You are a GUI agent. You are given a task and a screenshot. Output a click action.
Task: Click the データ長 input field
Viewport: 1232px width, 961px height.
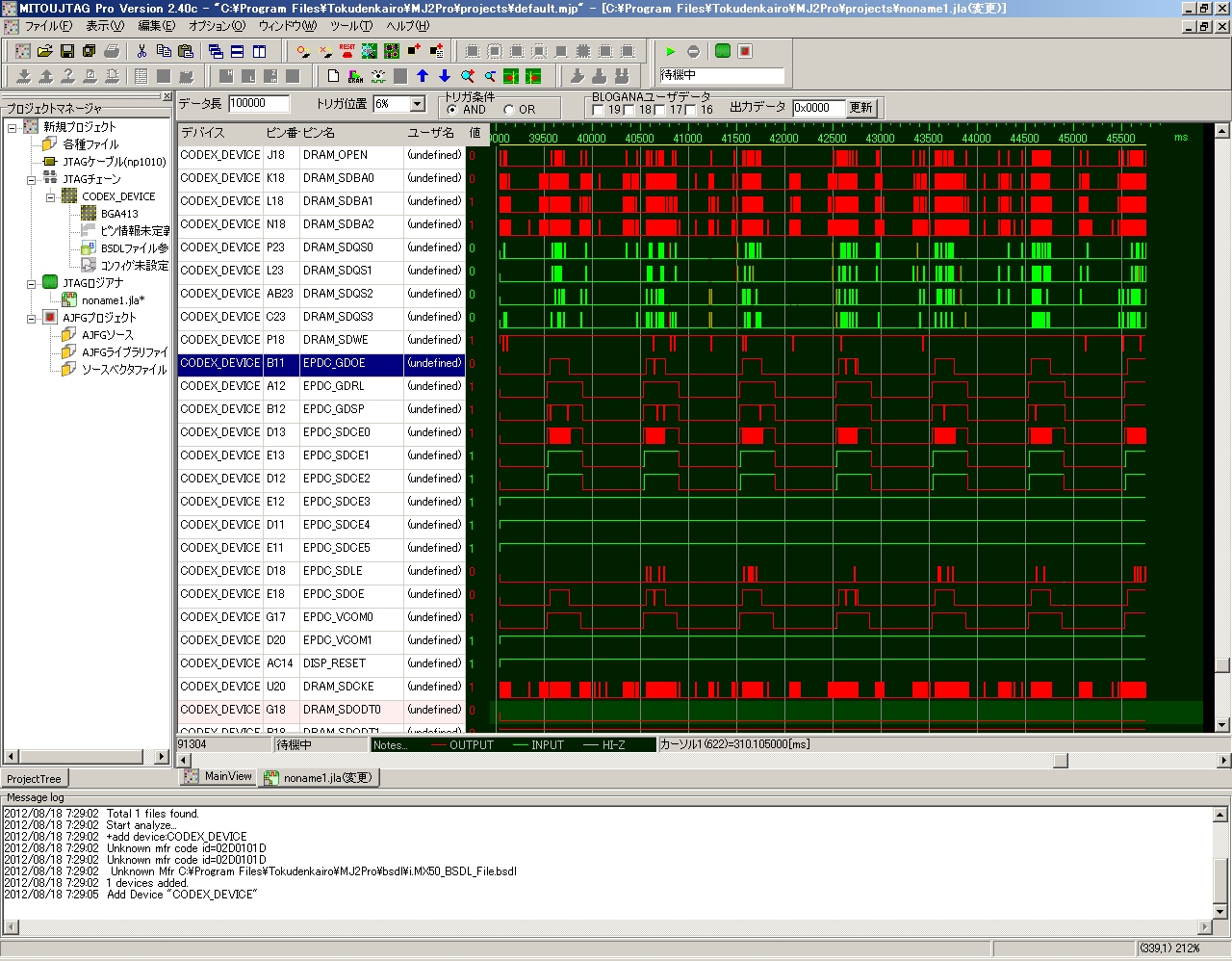coord(259,104)
